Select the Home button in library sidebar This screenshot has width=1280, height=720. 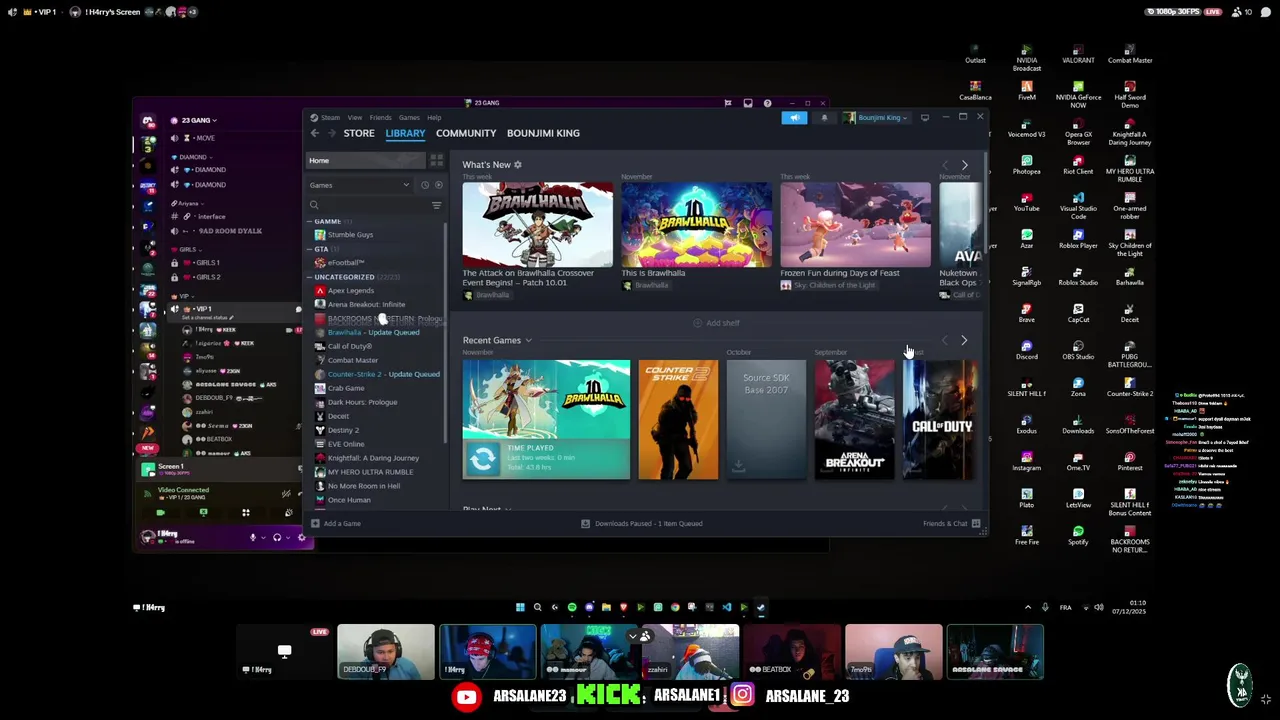click(365, 160)
